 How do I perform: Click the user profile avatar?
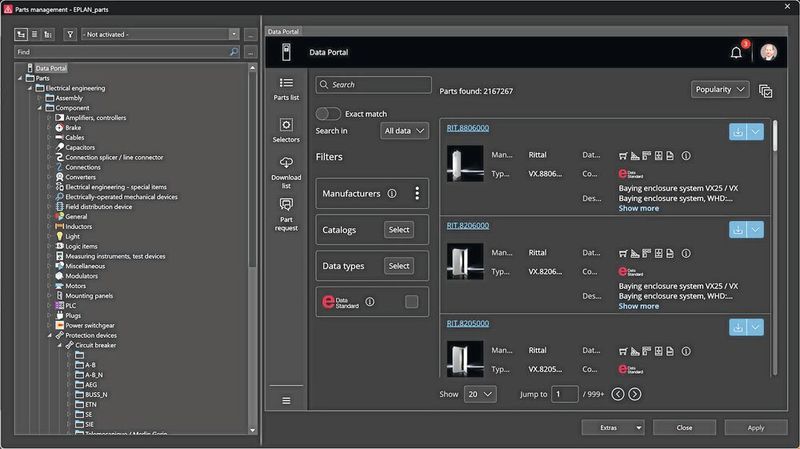pos(768,52)
